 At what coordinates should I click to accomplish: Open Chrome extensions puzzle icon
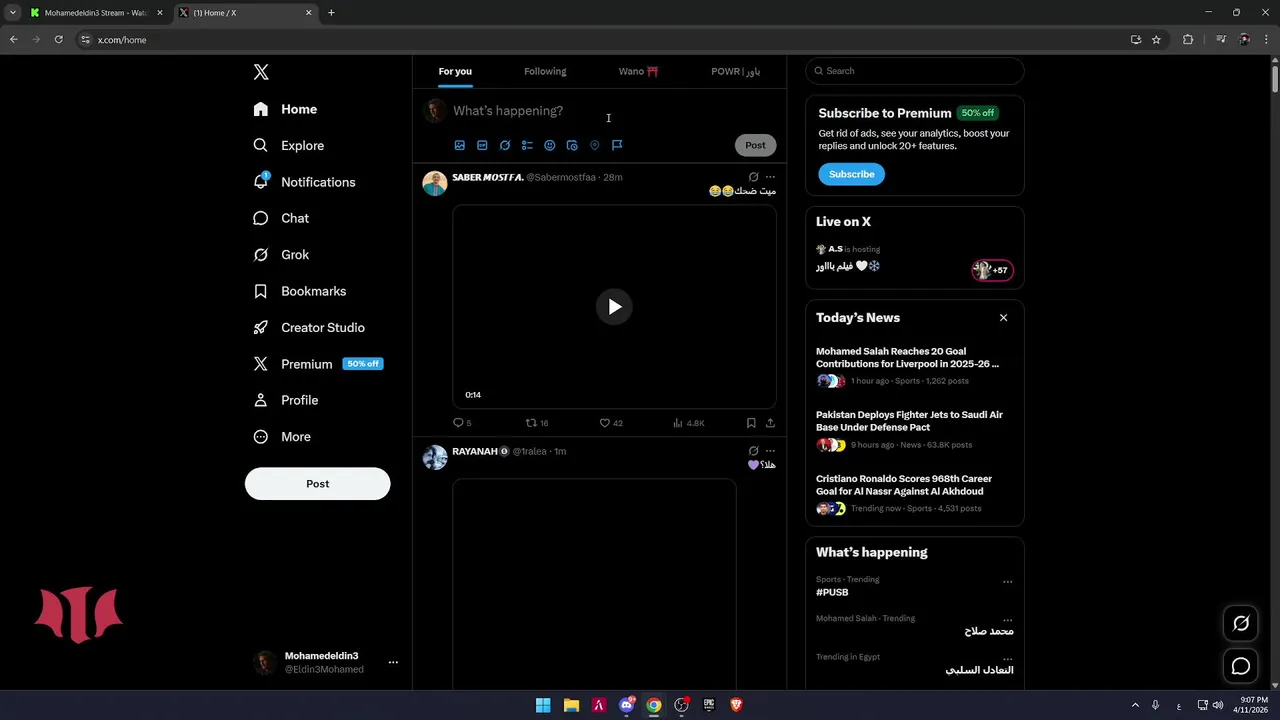[x=1188, y=40]
